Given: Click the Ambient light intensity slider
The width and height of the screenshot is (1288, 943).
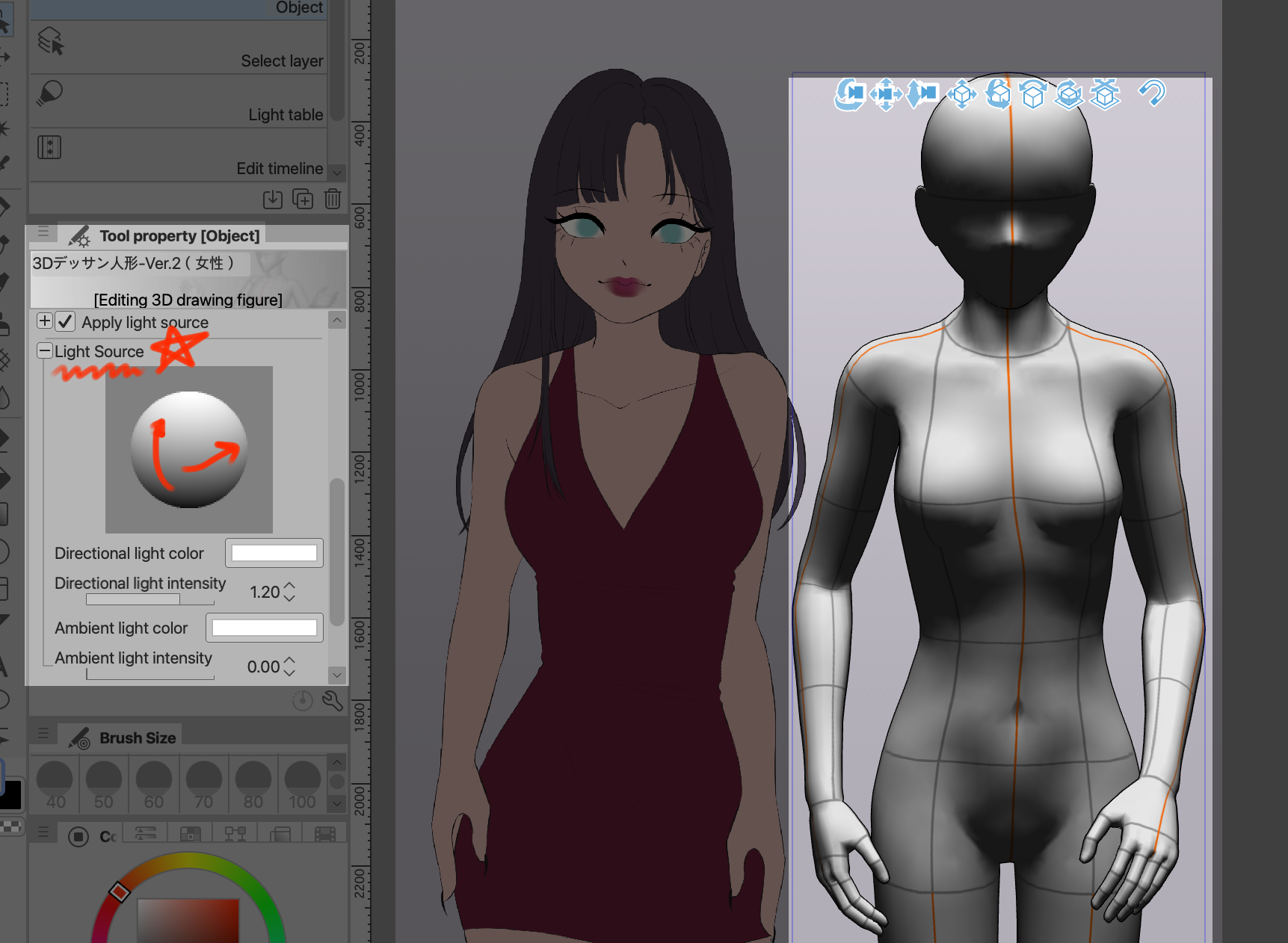Looking at the screenshot, I should coord(150,674).
